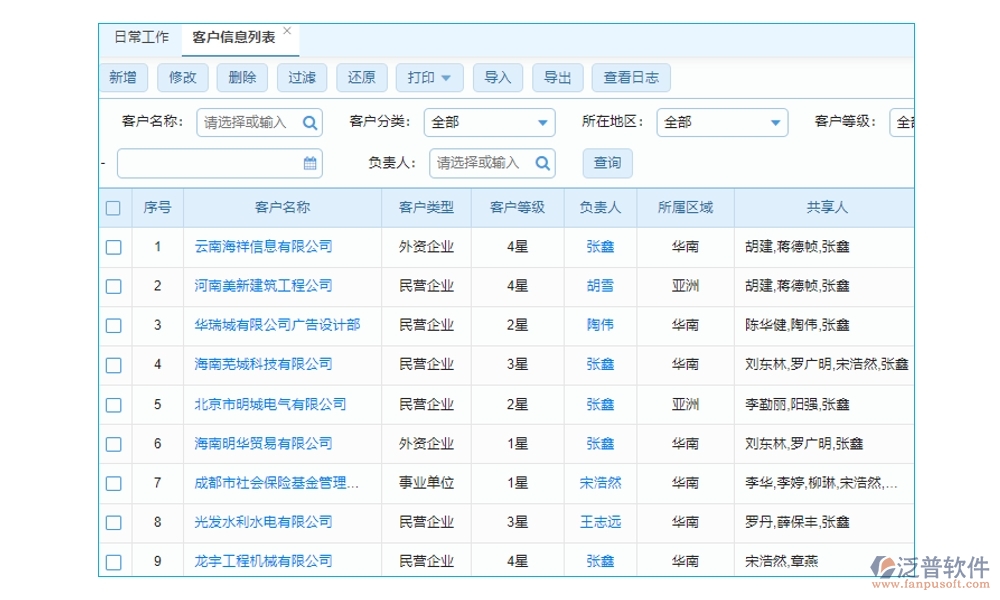Open the calendar icon on the date field
Screen dimensions: 1000x600
[310, 162]
